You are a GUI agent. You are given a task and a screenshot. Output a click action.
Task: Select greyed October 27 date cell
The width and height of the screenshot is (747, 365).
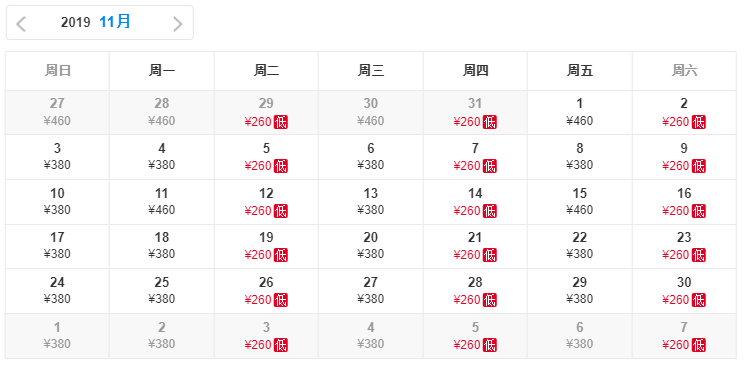coord(57,112)
